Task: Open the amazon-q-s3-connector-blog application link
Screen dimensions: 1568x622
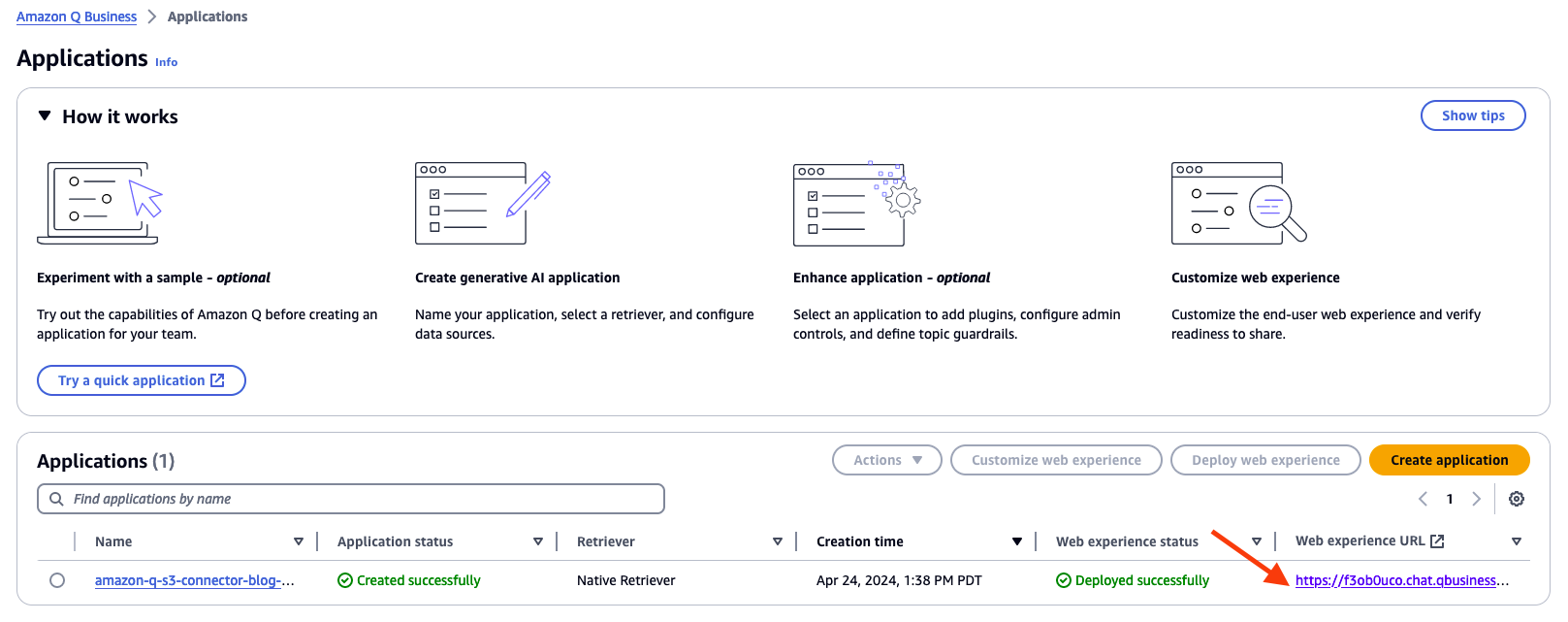Action: 194,580
